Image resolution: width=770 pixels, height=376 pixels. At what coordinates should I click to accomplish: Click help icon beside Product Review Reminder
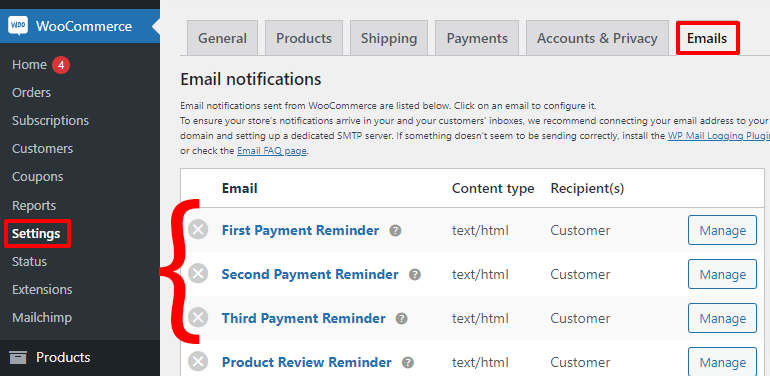point(408,363)
